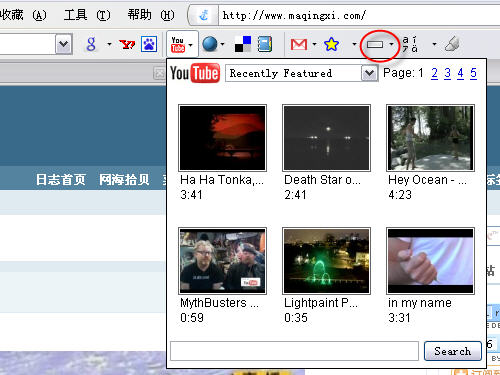The image size is (500, 375).
Task: Expand the Gmail dropdown arrow
Action: pos(314,44)
